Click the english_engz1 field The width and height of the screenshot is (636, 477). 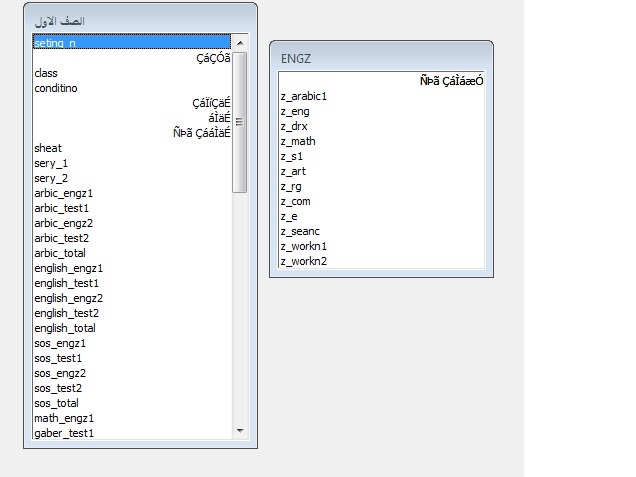click(68, 268)
